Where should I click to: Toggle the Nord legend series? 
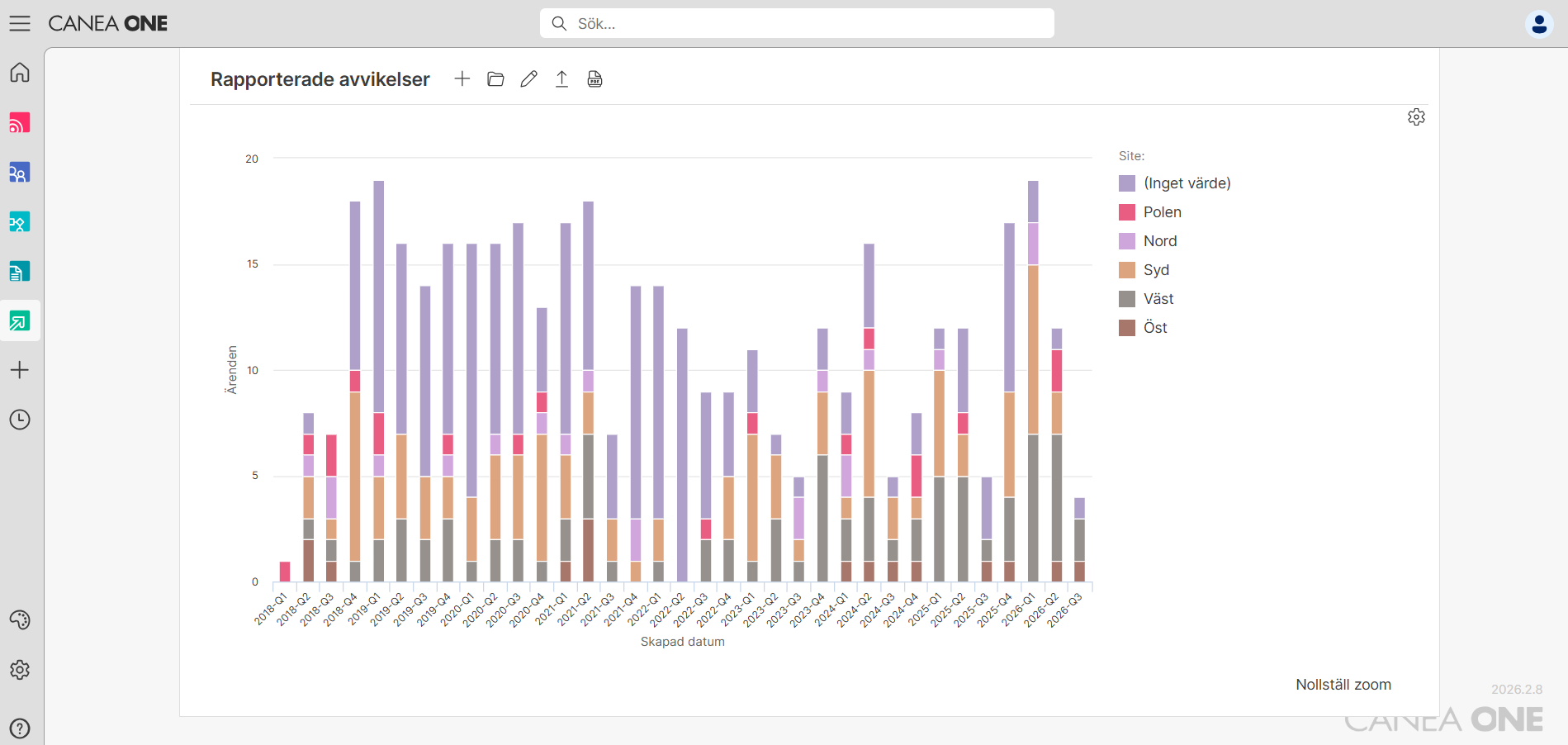(x=1148, y=241)
